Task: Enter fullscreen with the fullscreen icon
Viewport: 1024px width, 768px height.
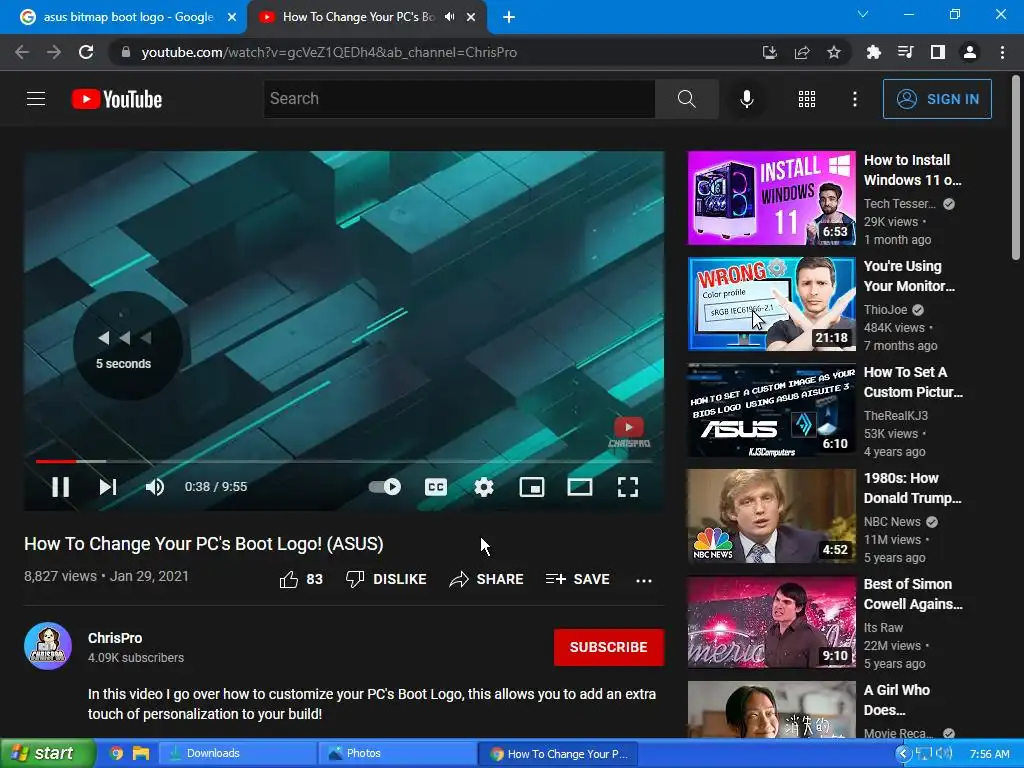Action: [x=628, y=487]
